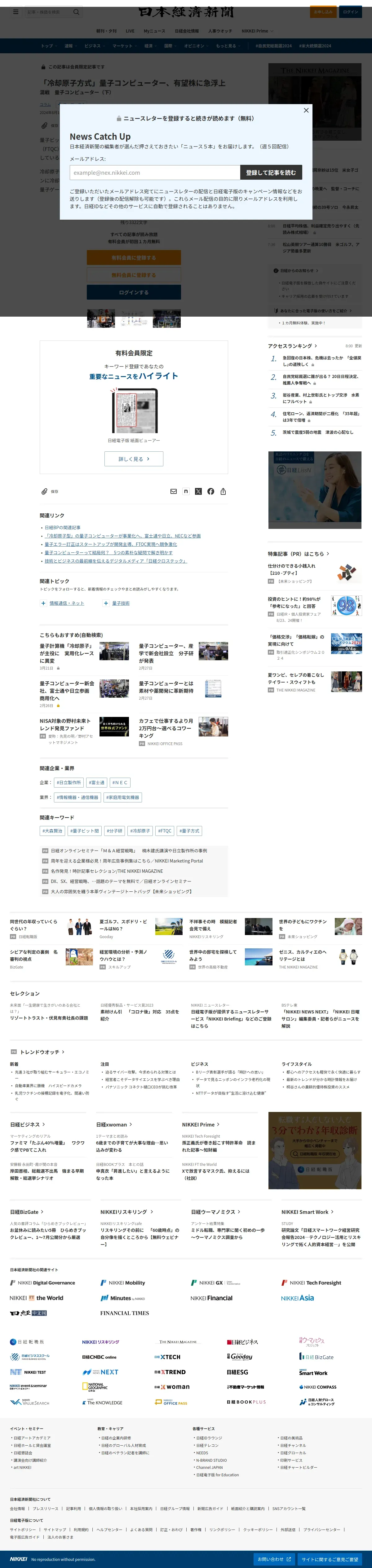Select 人事ウオッチ in top menu
372x1568 pixels.
[220, 30]
